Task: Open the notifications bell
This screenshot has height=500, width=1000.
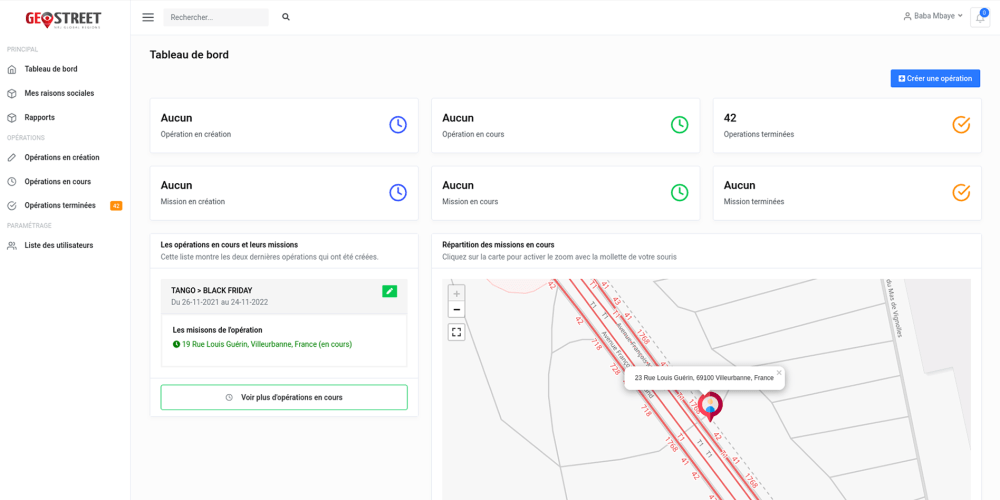Action: point(979,17)
